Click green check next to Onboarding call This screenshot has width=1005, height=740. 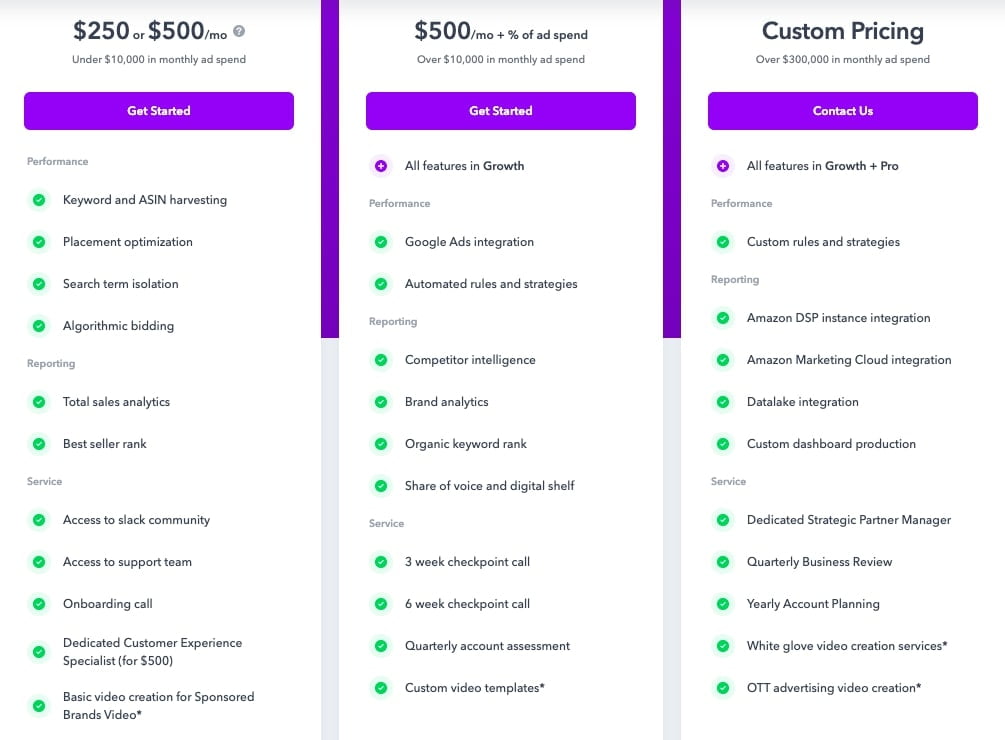(x=39, y=604)
